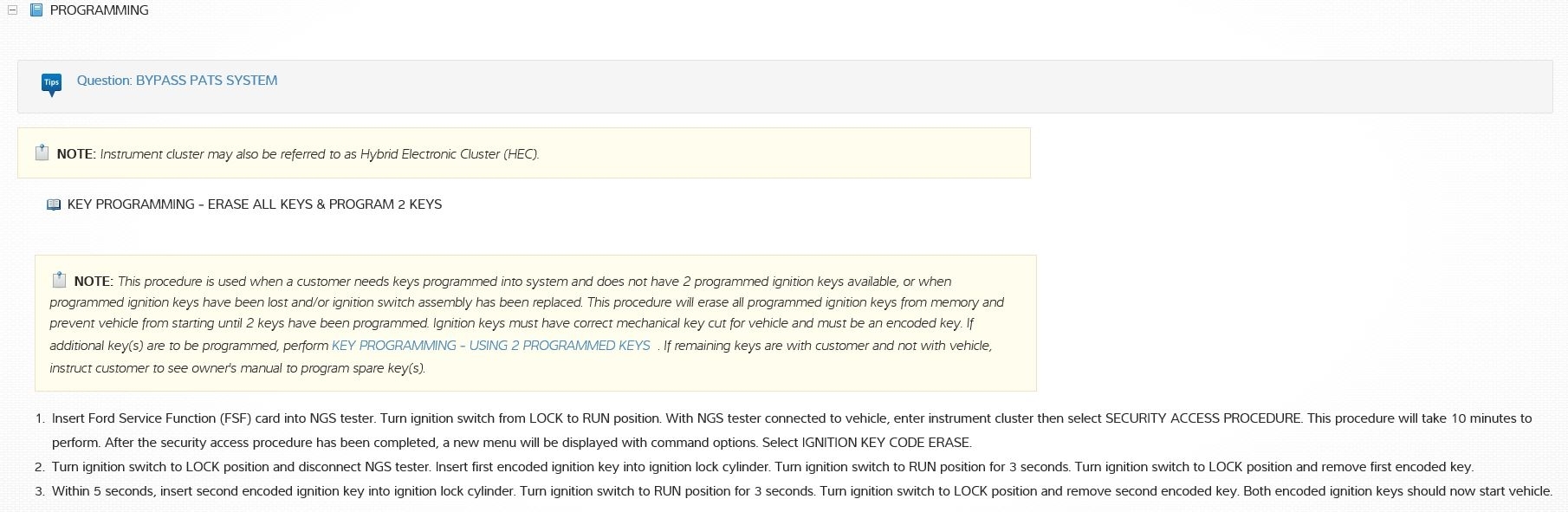Click the bold NOTE label about HEC

pyautogui.click(x=75, y=154)
